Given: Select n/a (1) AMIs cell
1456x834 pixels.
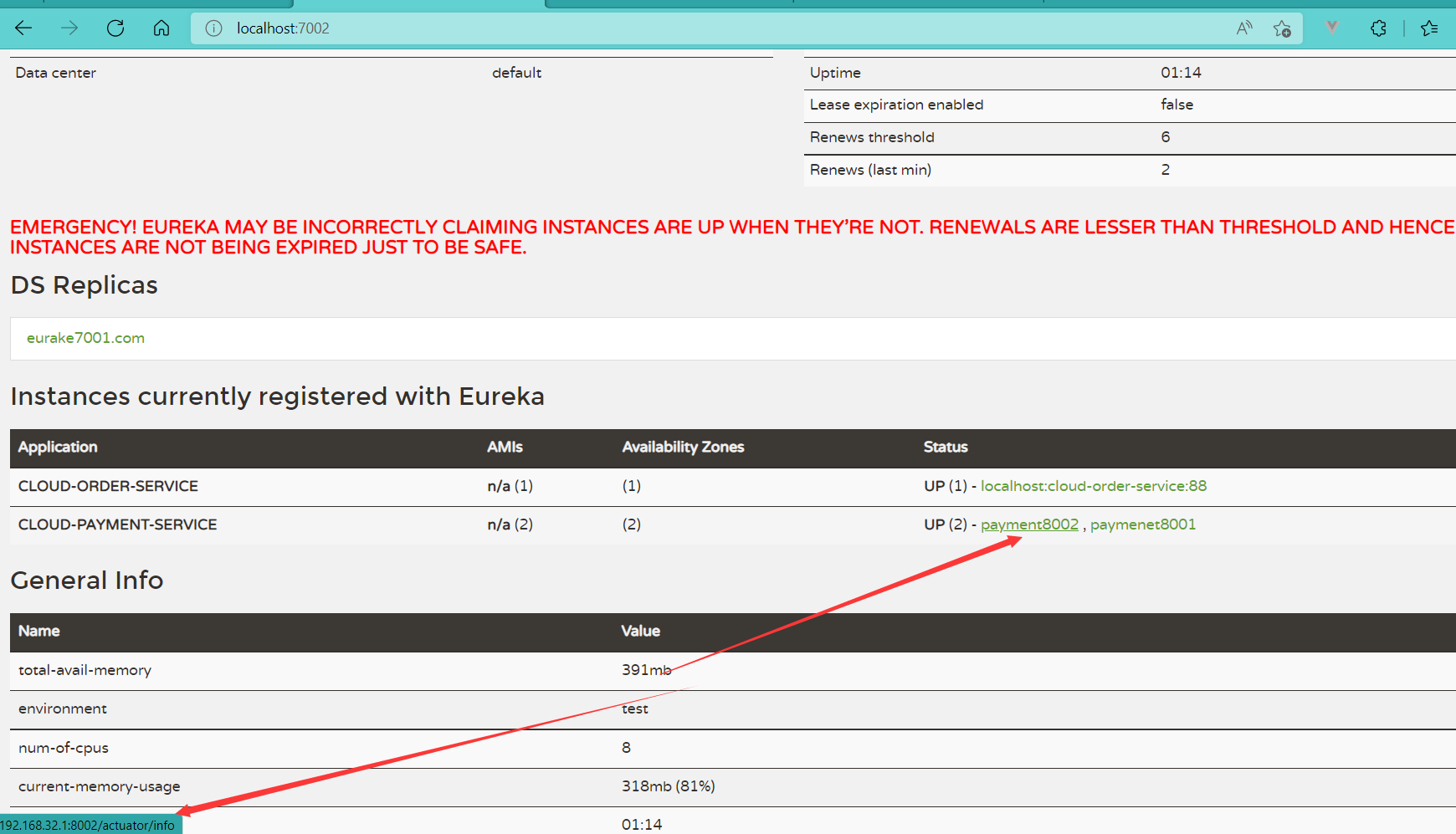Looking at the screenshot, I should pos(510,486).
